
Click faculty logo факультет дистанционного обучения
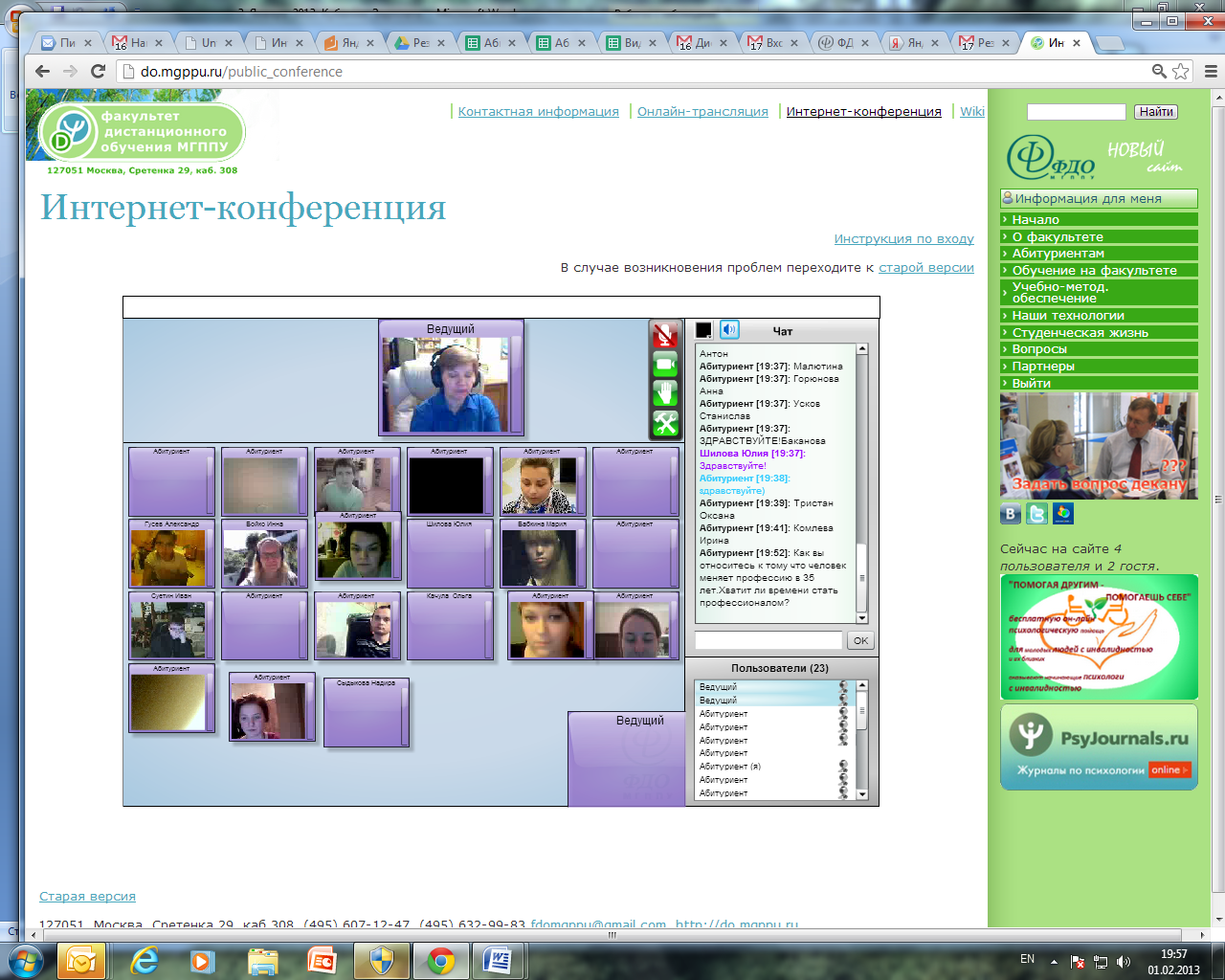[142, 132]
